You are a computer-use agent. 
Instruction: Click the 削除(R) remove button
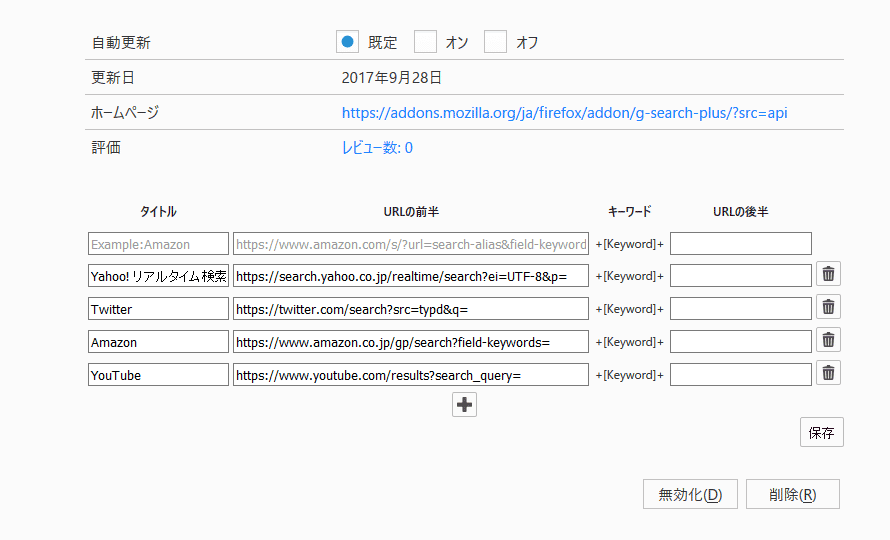pos(792,495)
